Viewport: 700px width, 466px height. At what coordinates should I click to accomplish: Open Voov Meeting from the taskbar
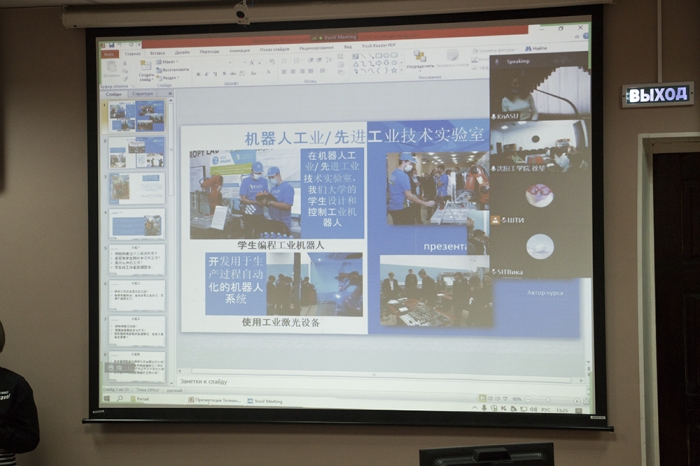266,401
